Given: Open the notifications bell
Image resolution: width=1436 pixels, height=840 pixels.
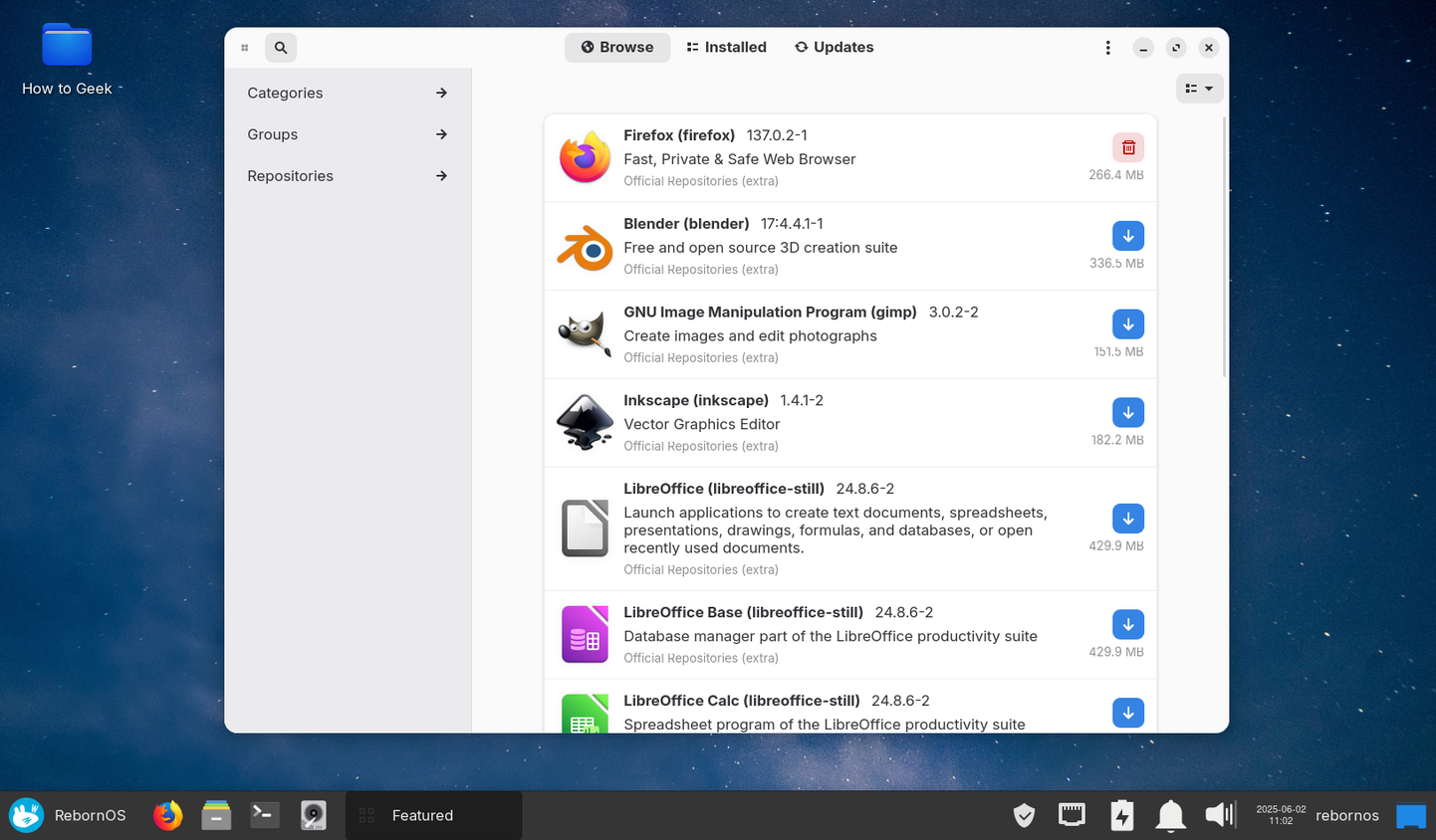Looking at the screenshot, I should click(x=1170, y=815).
